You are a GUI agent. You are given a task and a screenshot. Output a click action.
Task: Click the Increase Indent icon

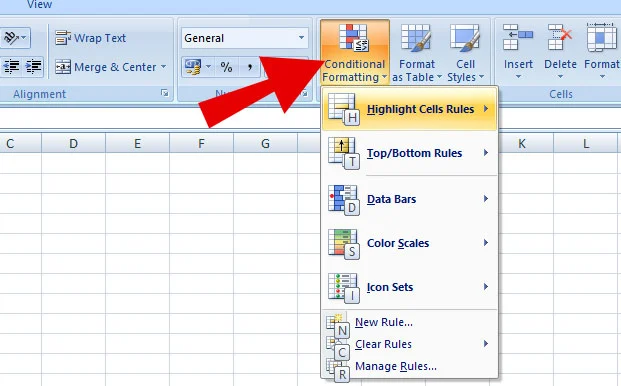point(33,67)
